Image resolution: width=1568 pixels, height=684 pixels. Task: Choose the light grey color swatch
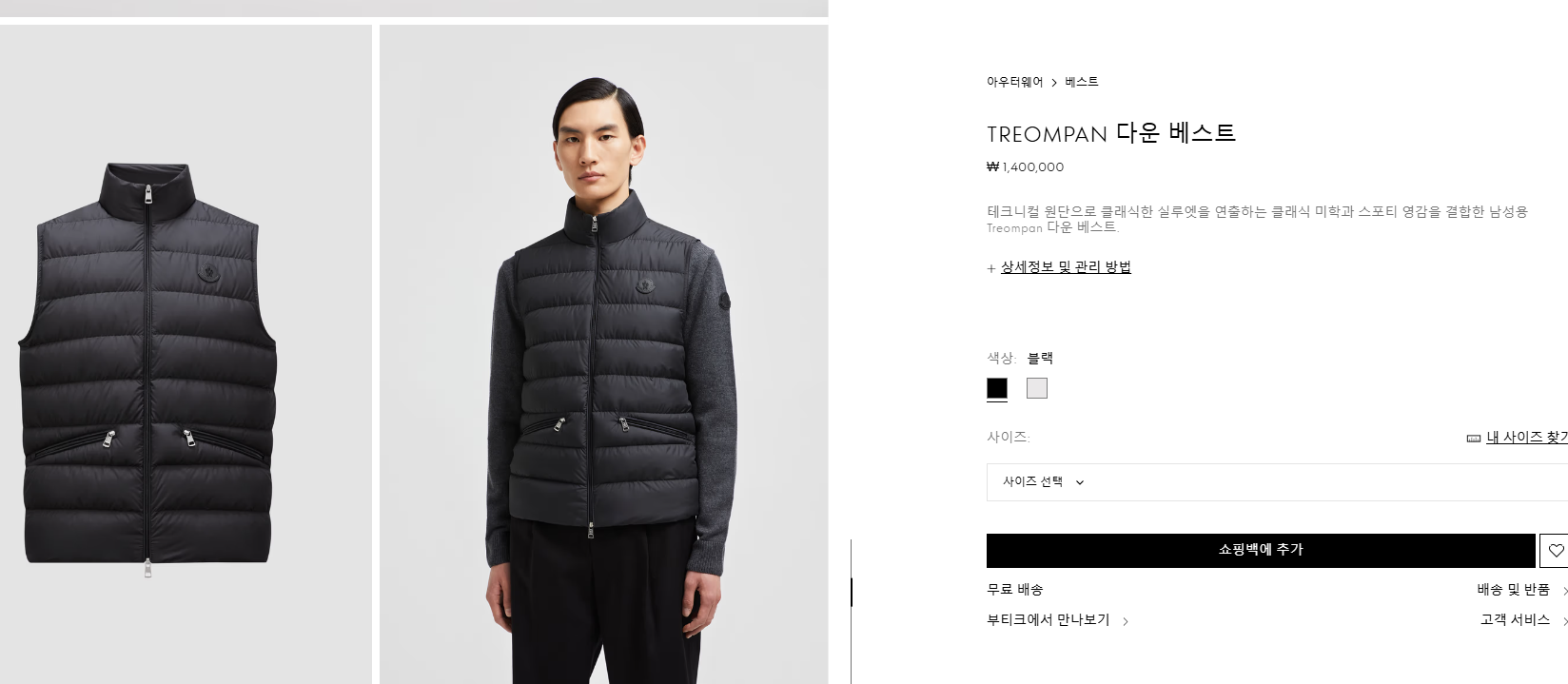tap(1037, 388)
